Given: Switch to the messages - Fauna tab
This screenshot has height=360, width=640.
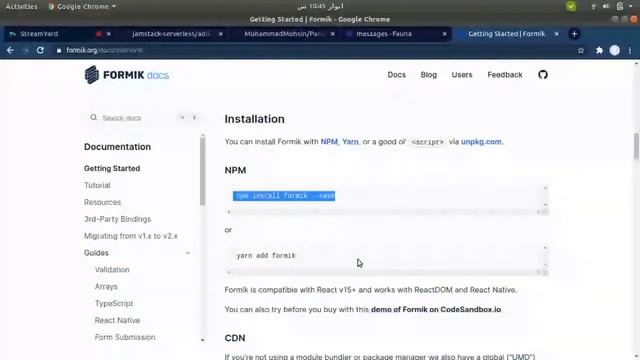Looking at the screenshot, I should point(384,34).
